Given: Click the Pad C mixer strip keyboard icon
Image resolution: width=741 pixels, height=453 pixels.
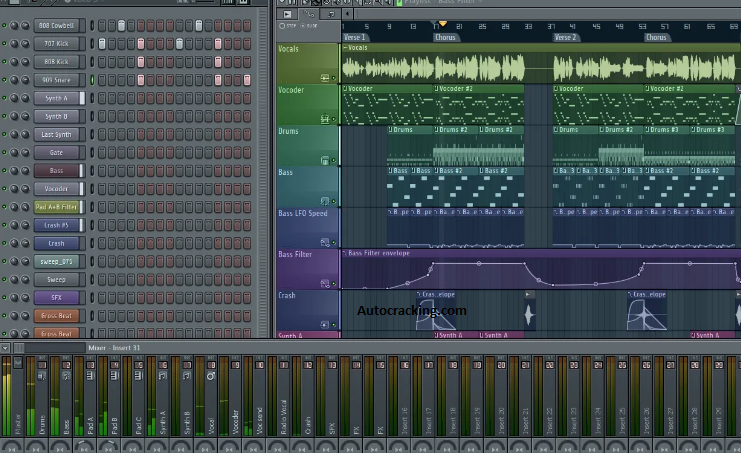Looking at the screenshot, I should 138,376.
